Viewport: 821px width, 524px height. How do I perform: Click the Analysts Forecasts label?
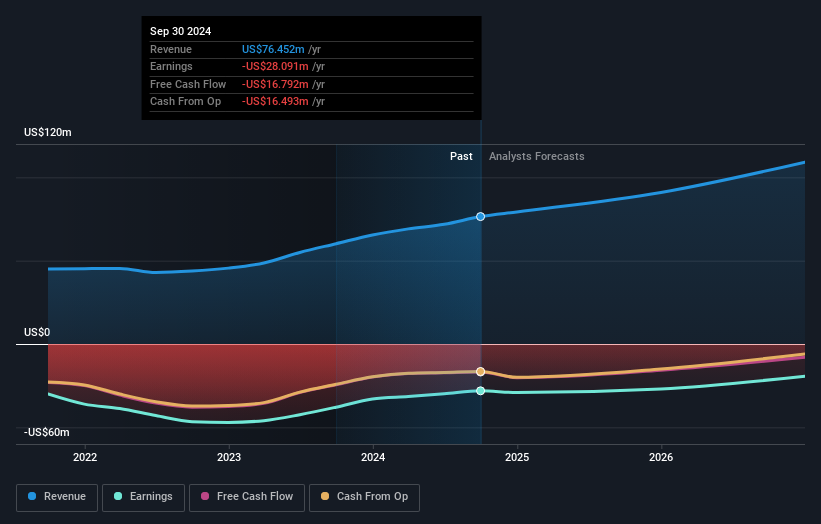point(537,157)
